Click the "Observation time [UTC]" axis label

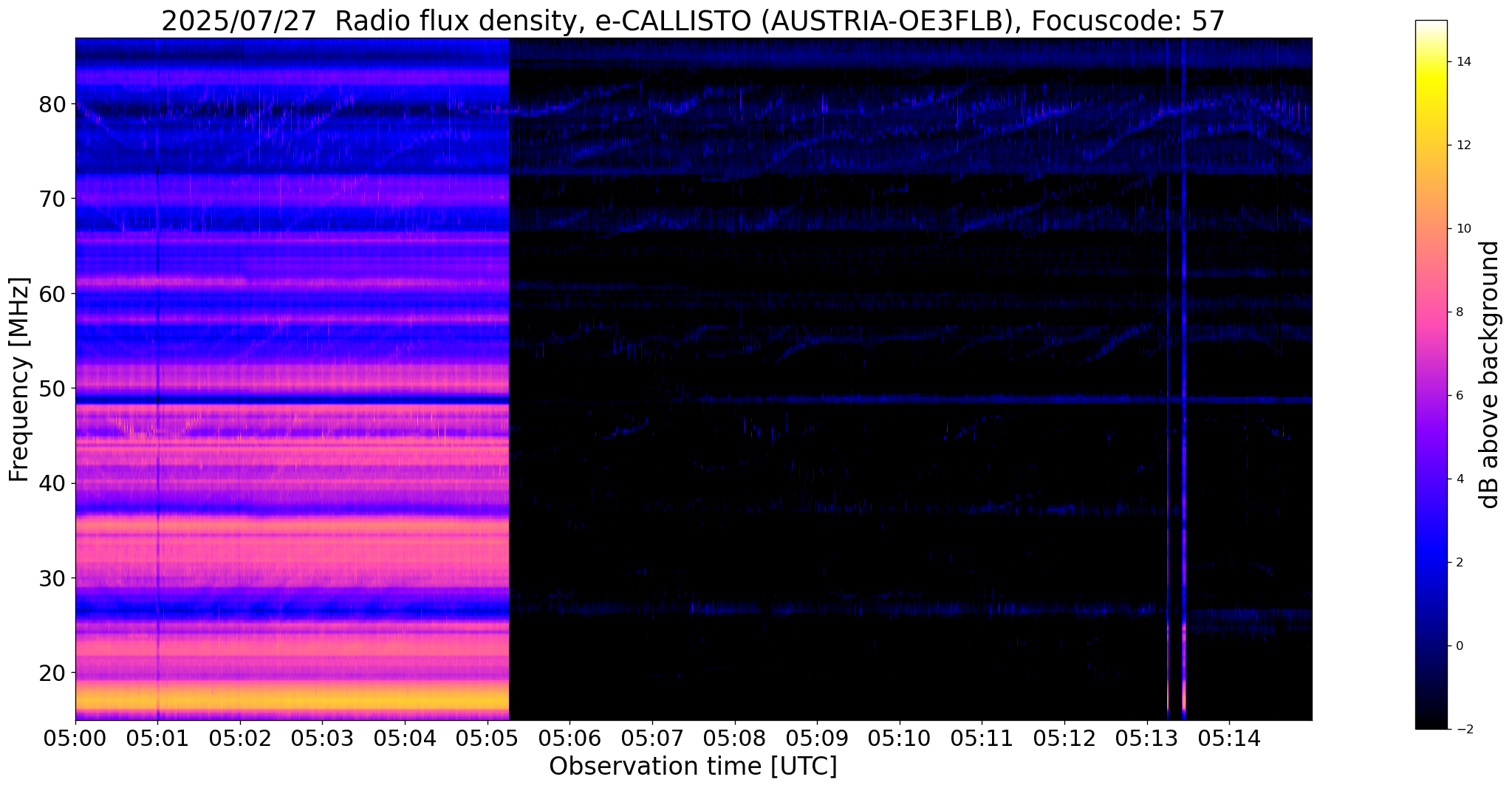coord(693,766)
